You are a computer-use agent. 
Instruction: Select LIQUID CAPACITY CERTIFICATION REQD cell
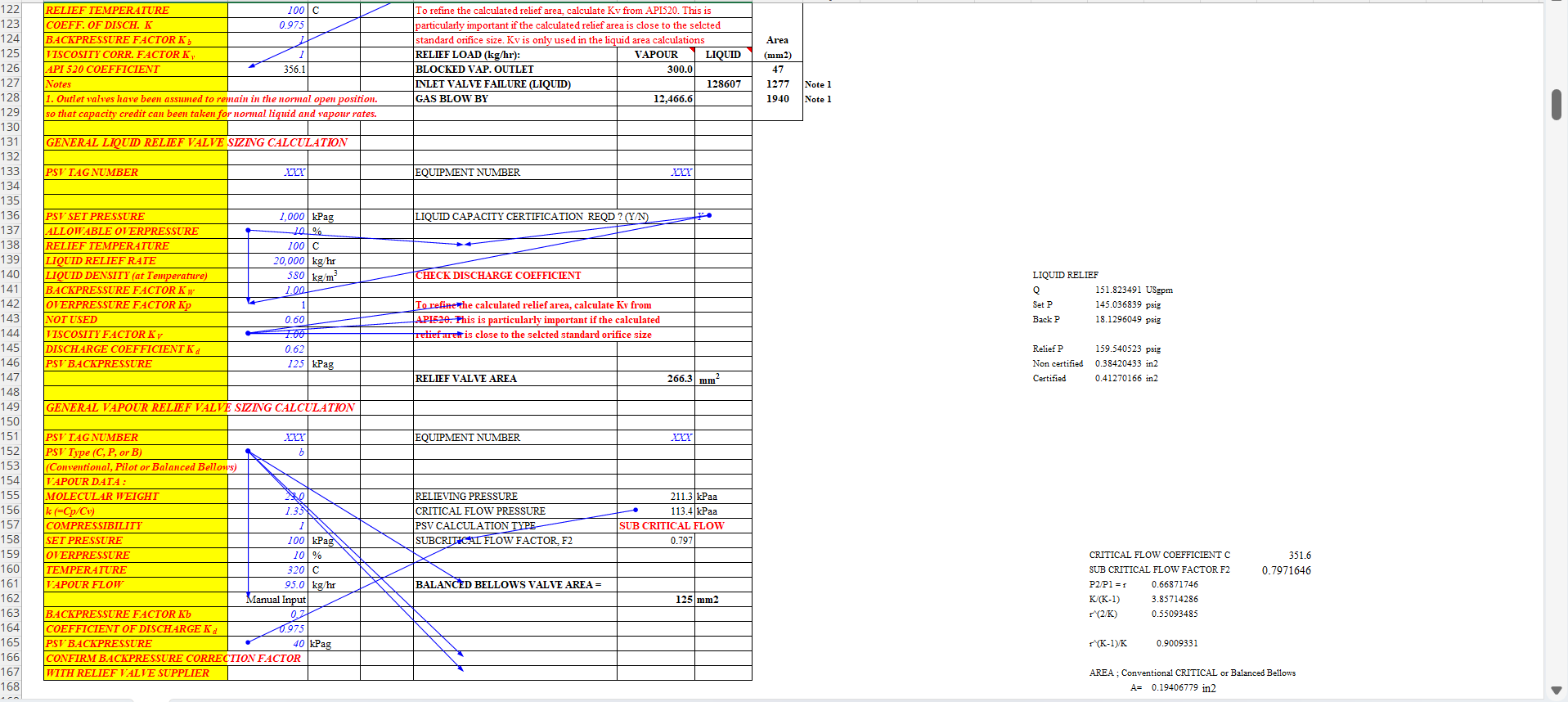(532, 217)
